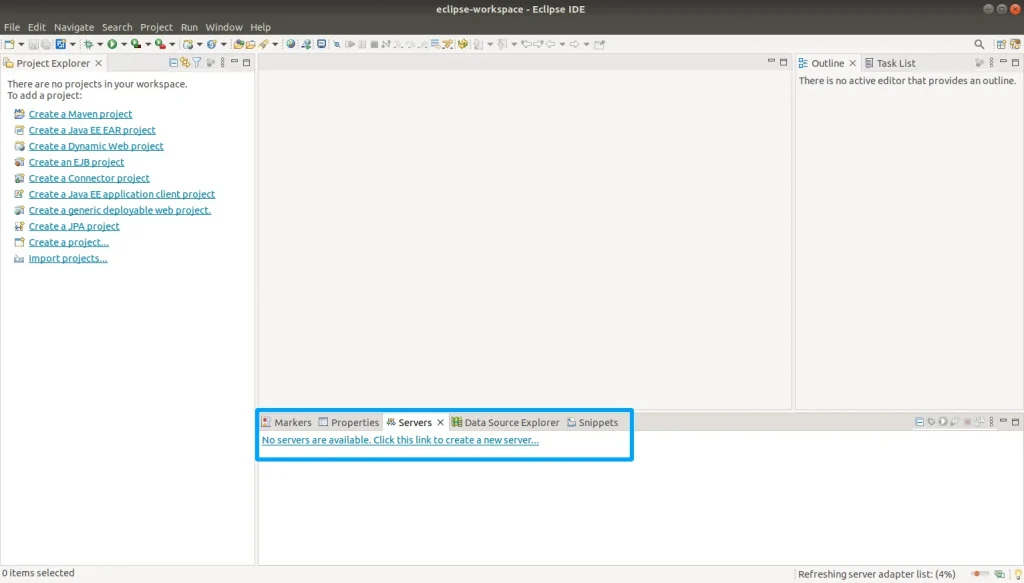Viewport: 1024px width, 583px height.
Task: Switch to the Data Source Explorer tab
Action: (505, 422)
